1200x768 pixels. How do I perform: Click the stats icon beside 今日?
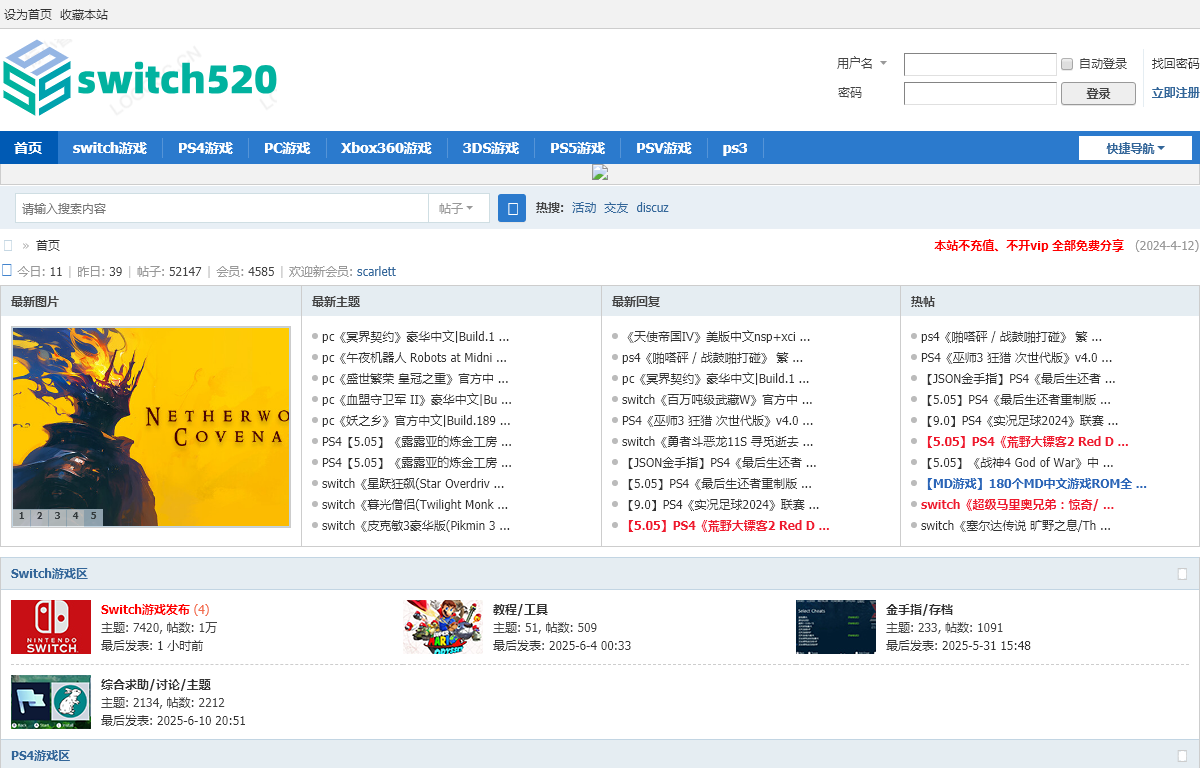pos(7,270)
